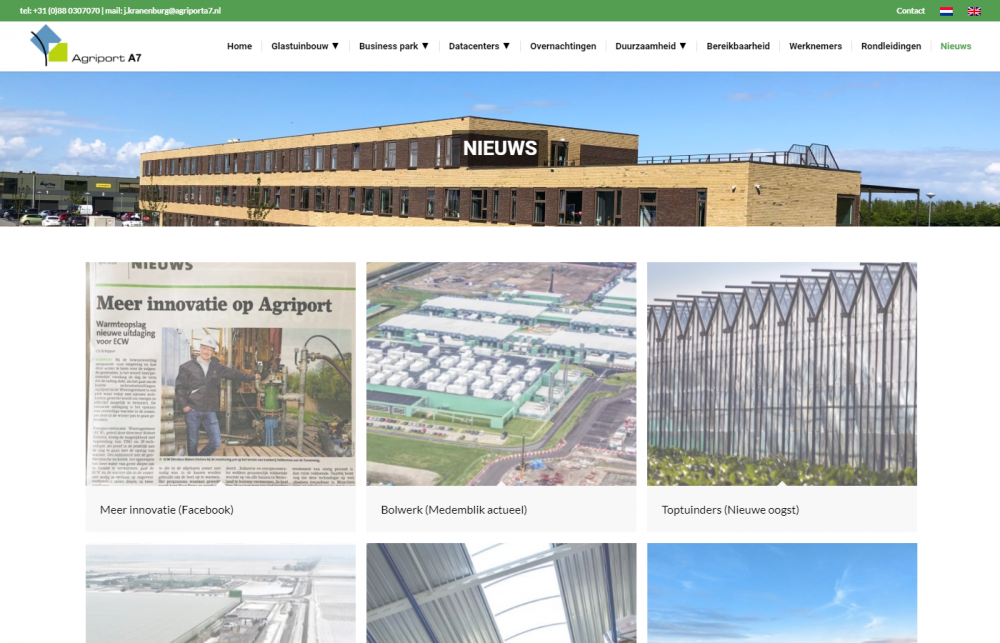Viewport: 1000px width, 643px height.
Task: Select the Nieuws menu item
Action: (x=955, y=46)
